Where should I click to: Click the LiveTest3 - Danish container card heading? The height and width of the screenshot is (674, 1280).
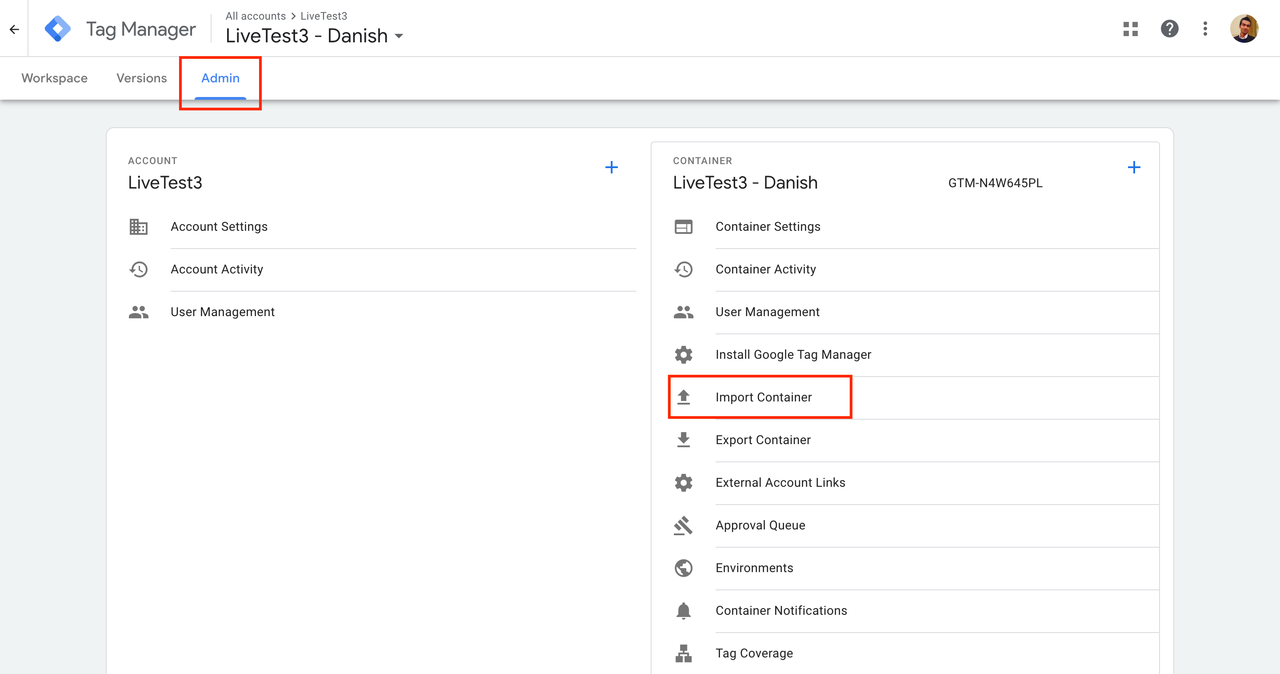pos(745,183)
